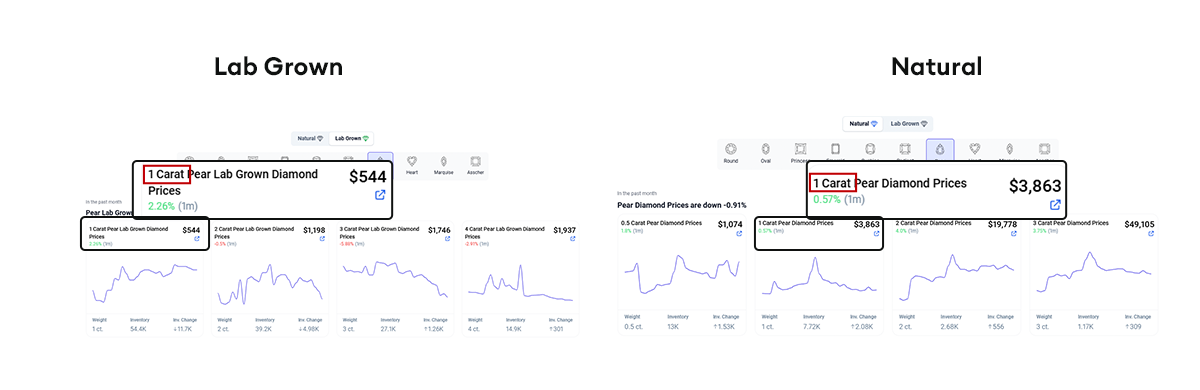Image resolution: width=1200 pixels, height=390 pixels.
Task: Select Oval shape in Natural panel
Action: coord(765,152)
